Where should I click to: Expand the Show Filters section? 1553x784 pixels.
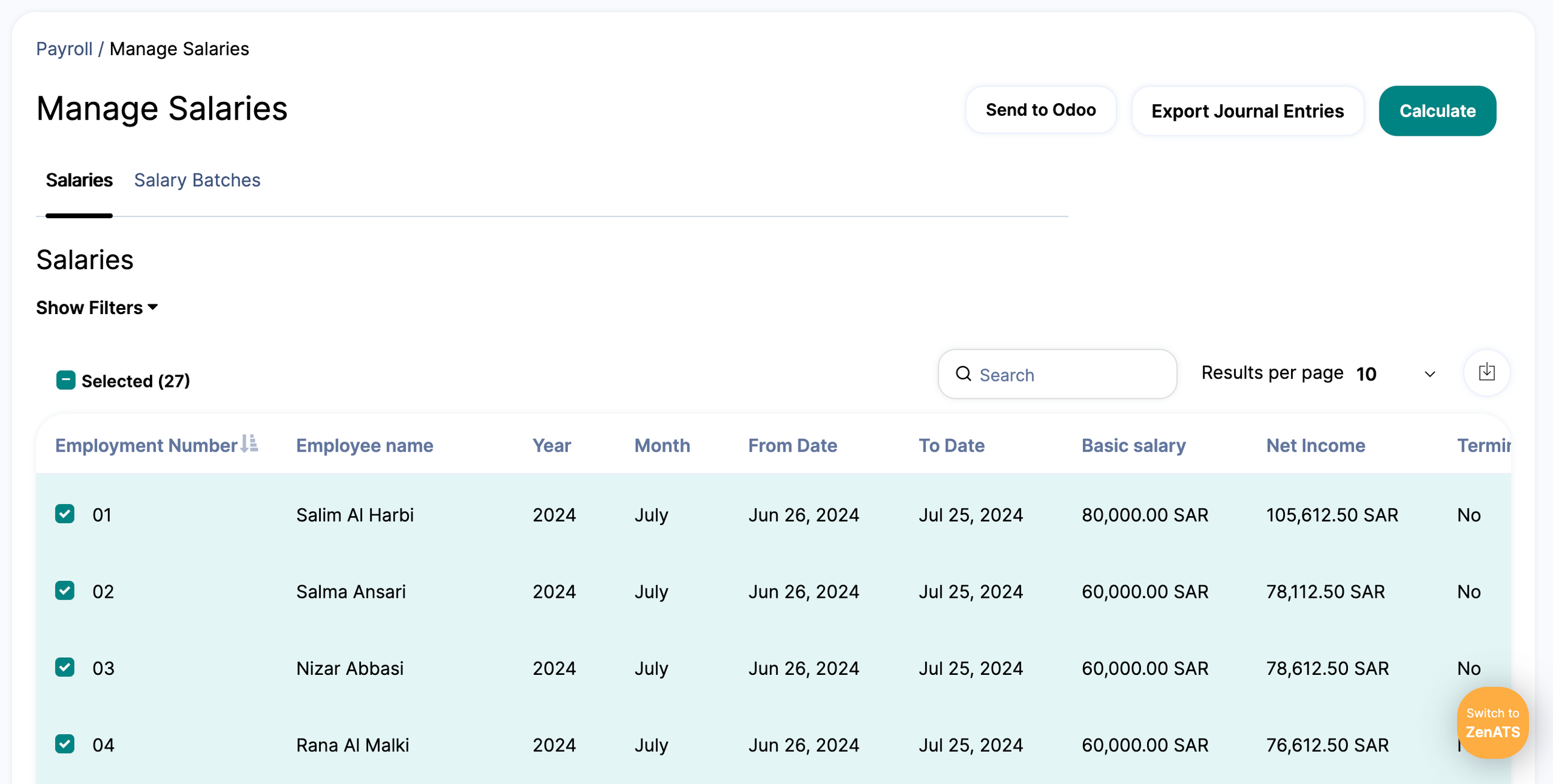point(97,307)
